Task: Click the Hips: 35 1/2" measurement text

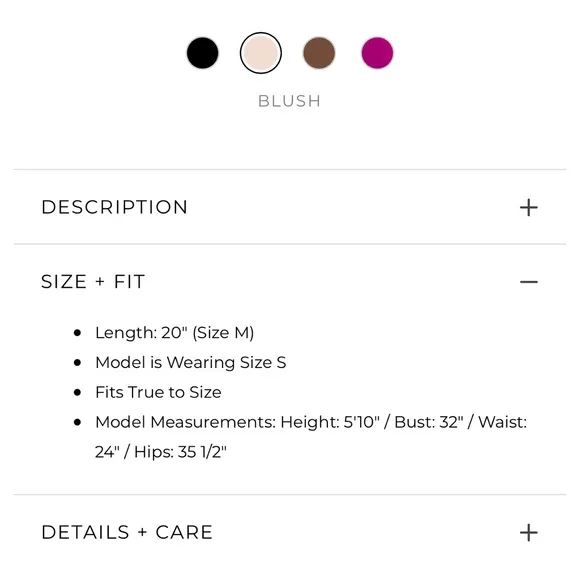Action: click(180, 452)
